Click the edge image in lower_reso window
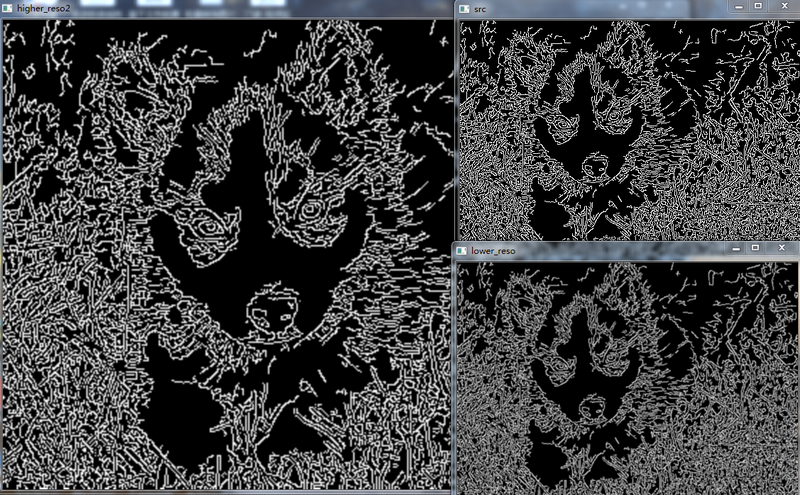 coord(627,379)
